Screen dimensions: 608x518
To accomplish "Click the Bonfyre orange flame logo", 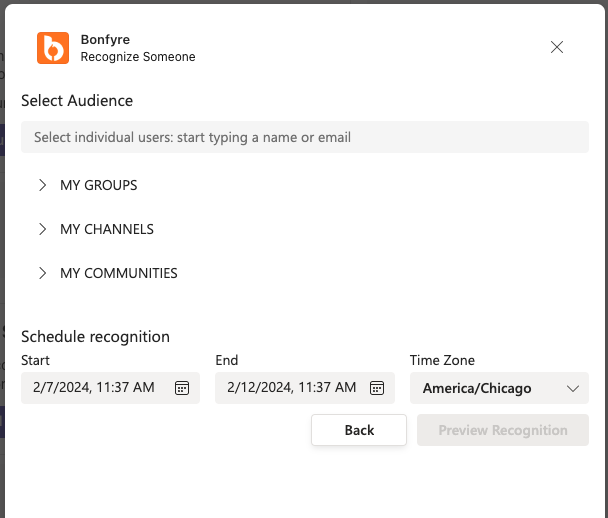I will (x=53, y=48).
